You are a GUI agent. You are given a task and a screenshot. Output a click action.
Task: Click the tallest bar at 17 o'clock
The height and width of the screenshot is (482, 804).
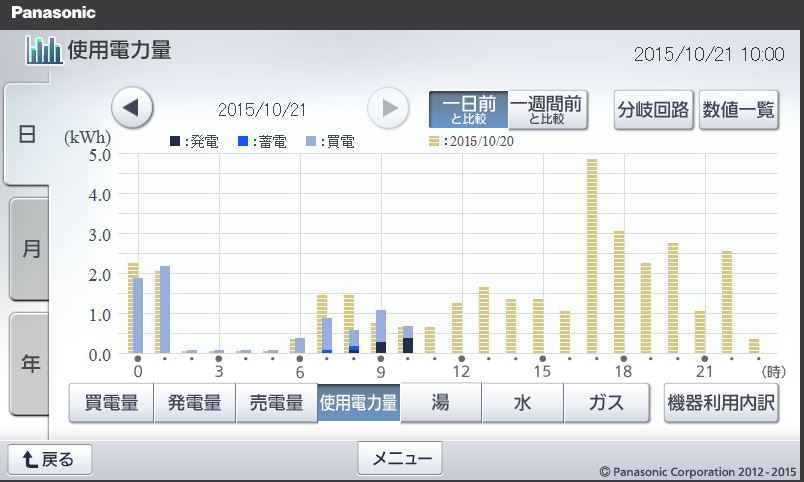click(x=592, y=256)
